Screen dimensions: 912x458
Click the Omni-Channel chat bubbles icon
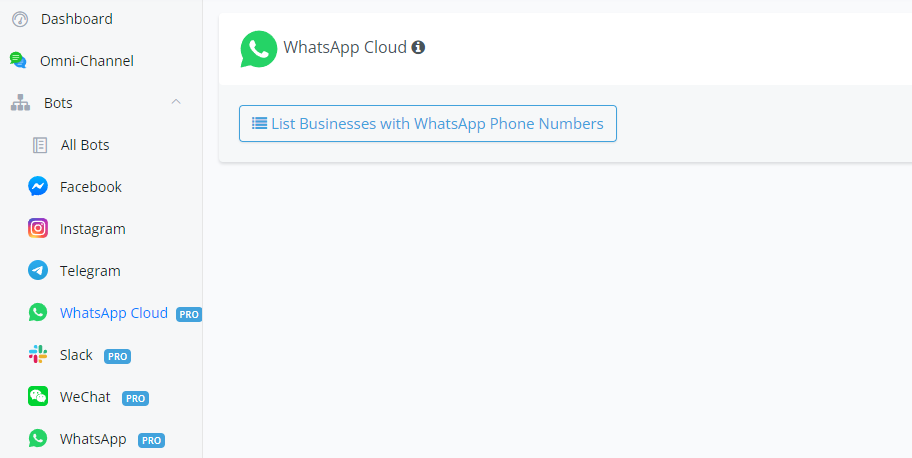click(19, 61)
